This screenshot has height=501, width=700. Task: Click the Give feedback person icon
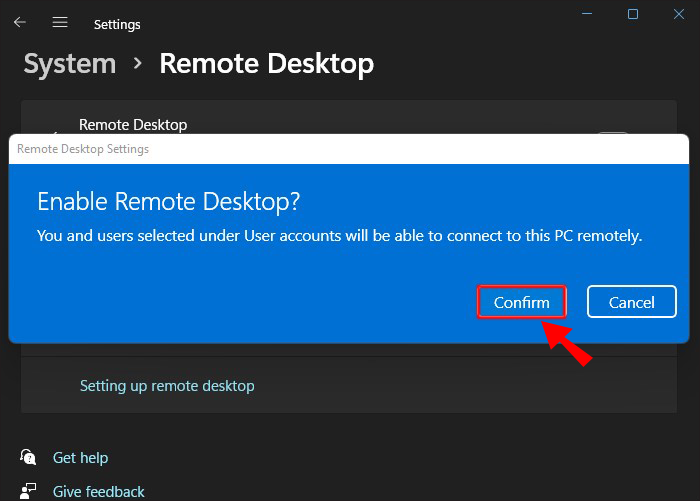[28, 491]
